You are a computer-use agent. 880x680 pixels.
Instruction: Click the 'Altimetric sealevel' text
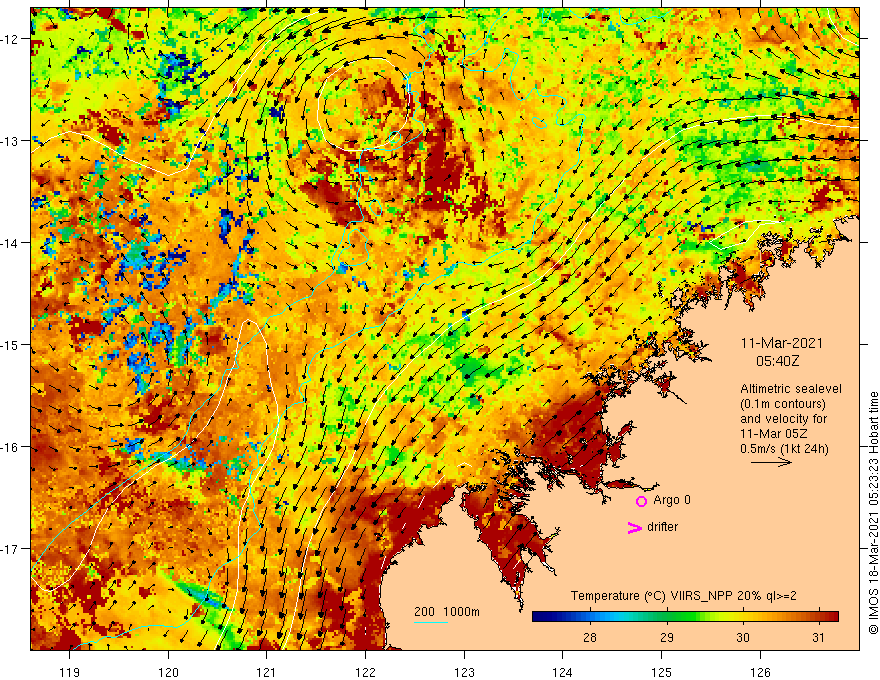coord(791,388)
